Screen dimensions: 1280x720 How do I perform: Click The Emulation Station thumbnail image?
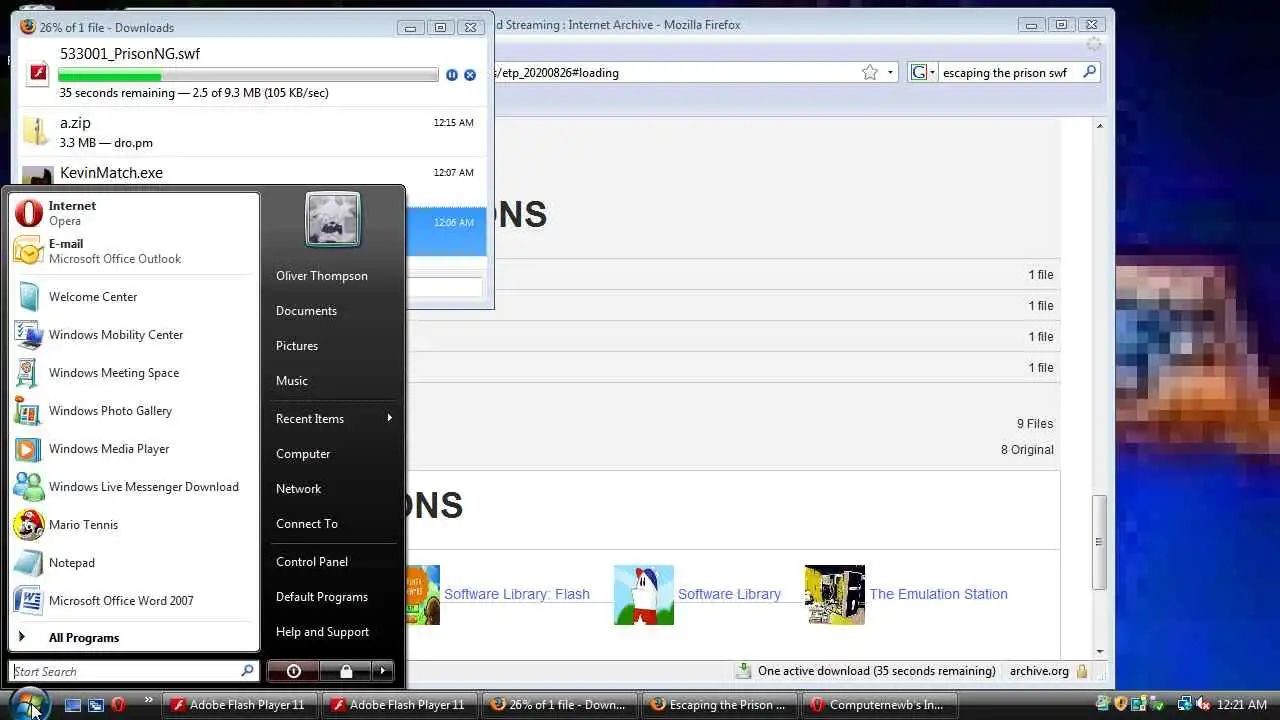tap(835, 595)
